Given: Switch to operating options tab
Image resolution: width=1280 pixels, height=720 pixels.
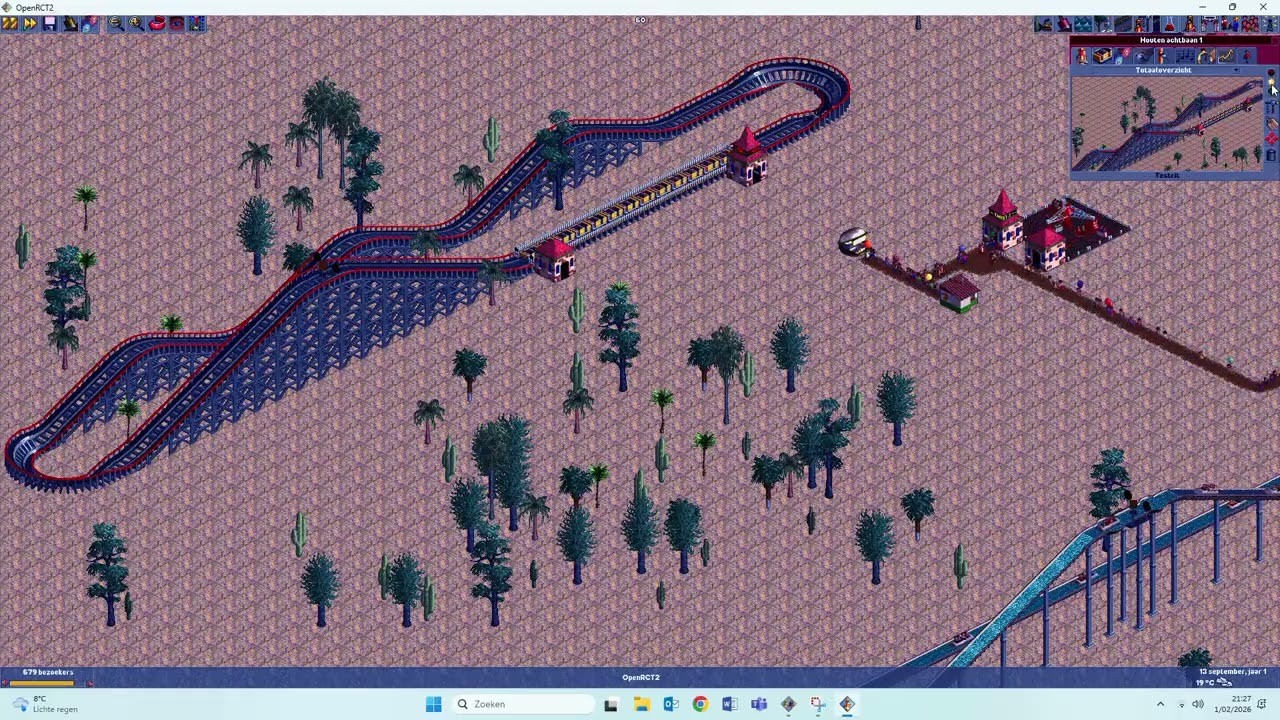Looking at the screenshot, I should point(1123,55).
